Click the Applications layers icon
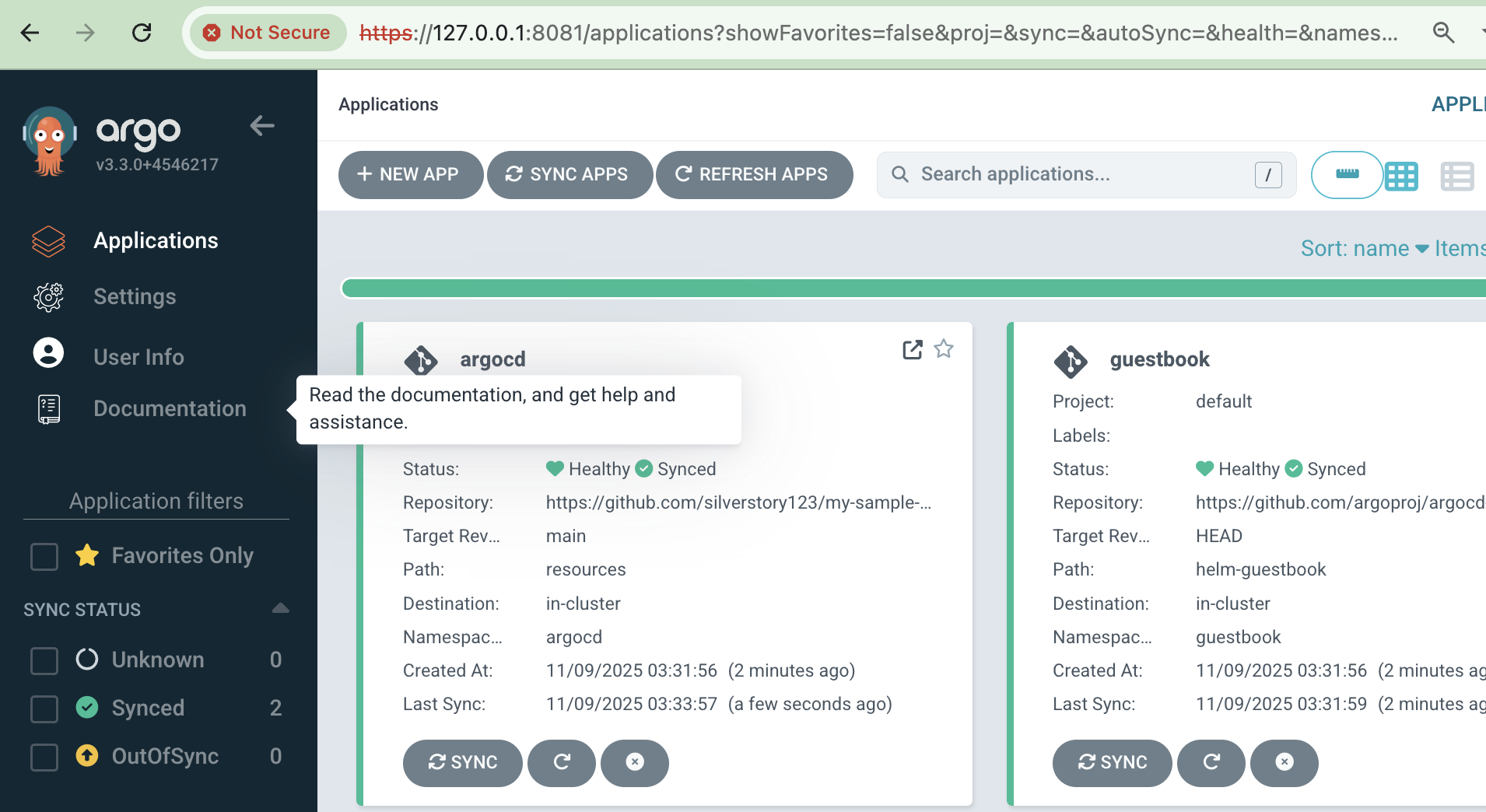 point(48,241)
